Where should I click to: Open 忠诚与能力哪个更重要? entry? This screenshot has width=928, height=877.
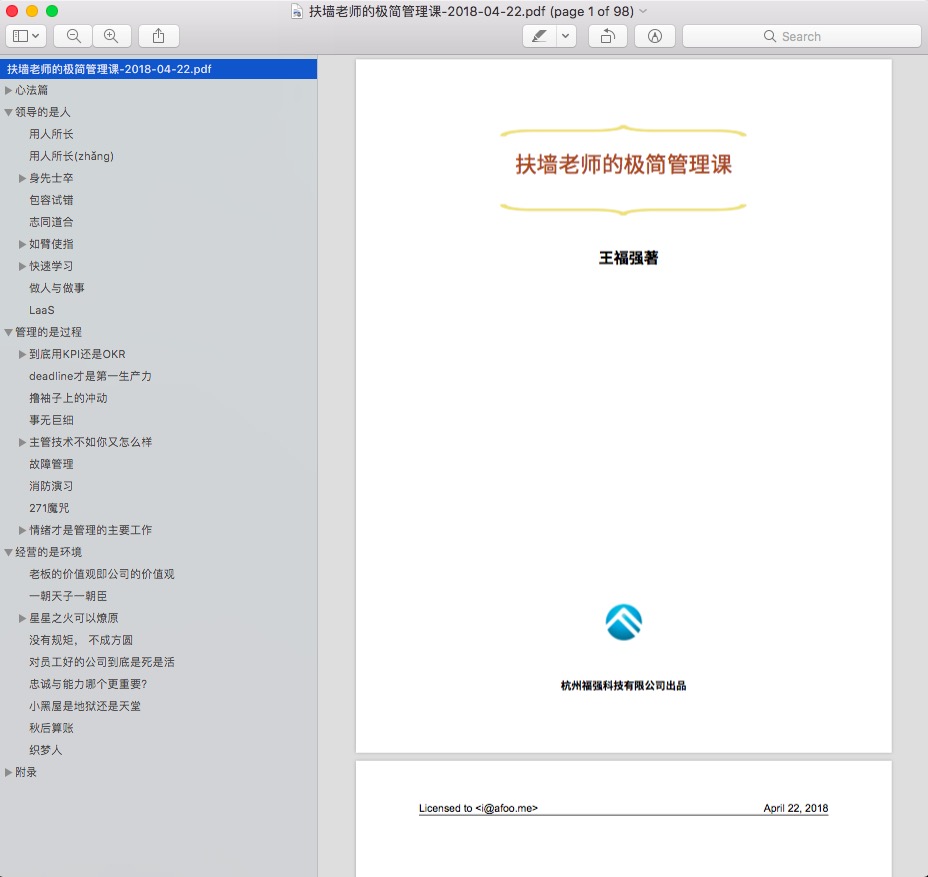pyautogui.click(x=88, y=684)
